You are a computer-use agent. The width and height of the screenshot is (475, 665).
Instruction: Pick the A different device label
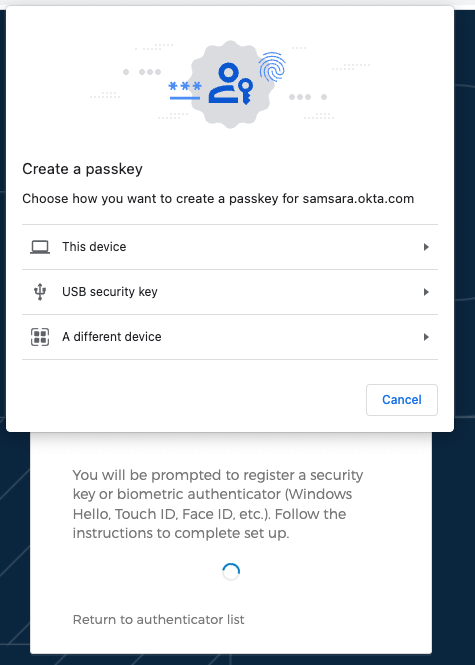[x=112, y=337]
